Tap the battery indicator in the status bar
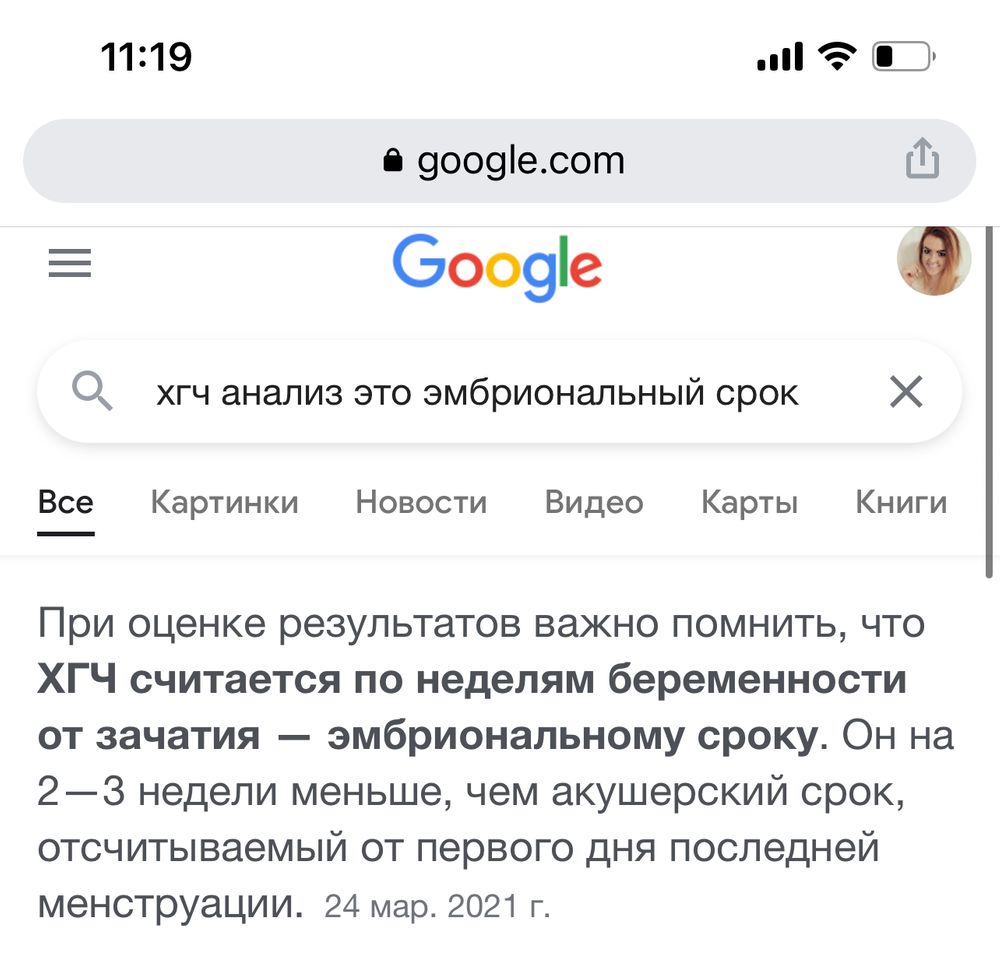The width and height of the screenshot is (1000, 970). pos(903,58)
